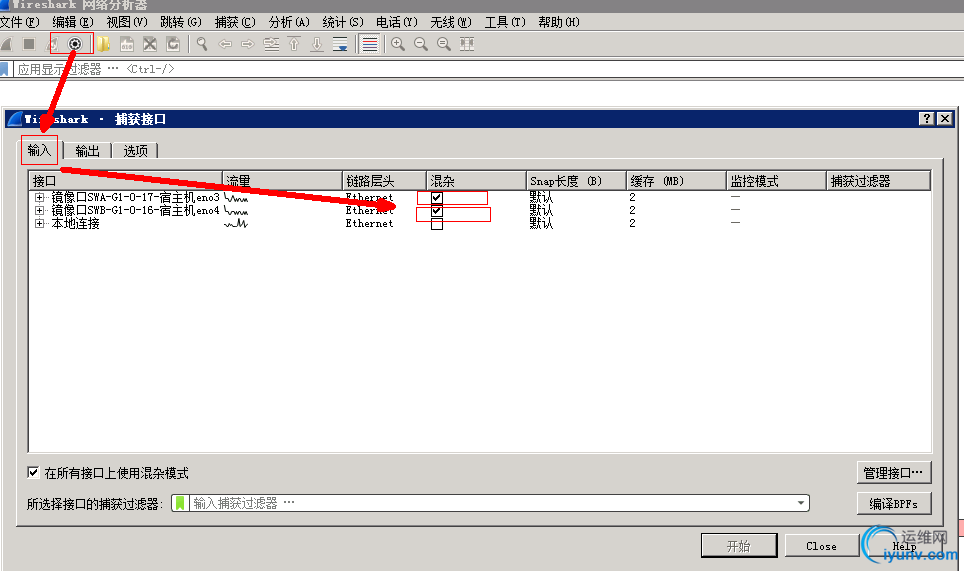Click the 混杂 column header
Viewport: 964px width, 571px height.
pyautogui.click(x=476, y=181)
